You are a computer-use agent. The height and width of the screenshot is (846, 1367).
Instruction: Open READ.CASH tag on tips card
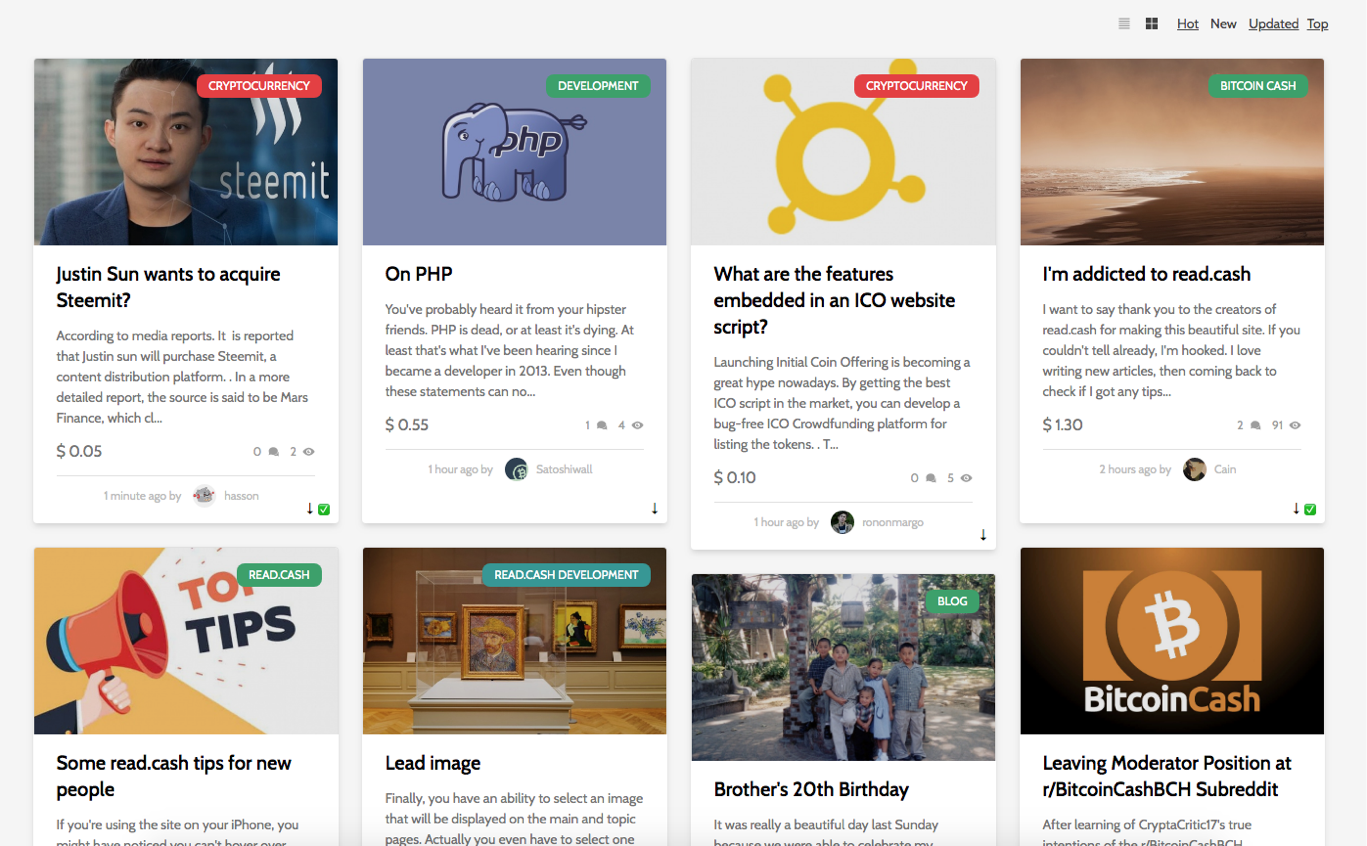click(x=279, y=575)
